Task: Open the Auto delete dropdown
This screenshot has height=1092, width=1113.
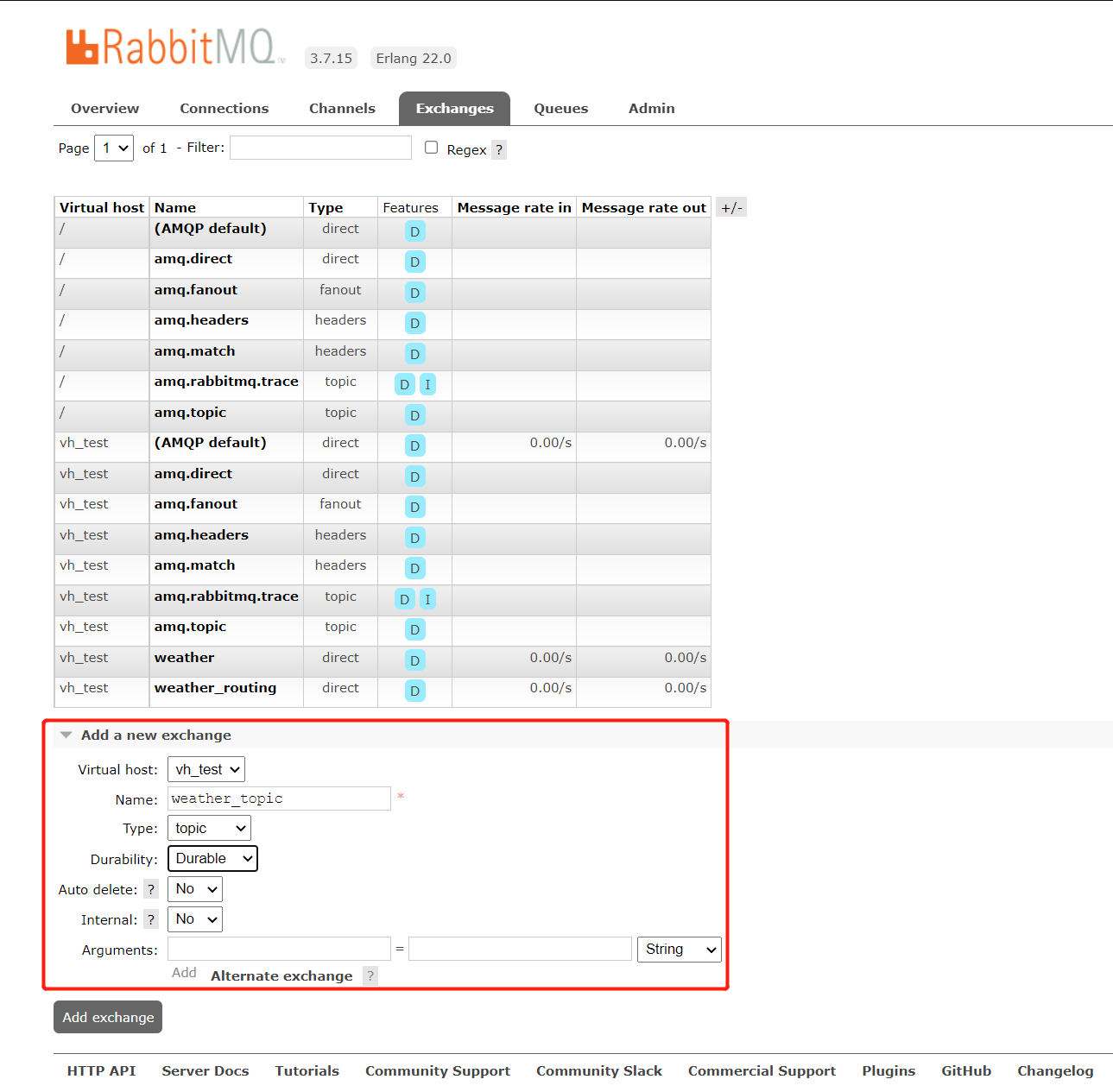Action: click(195, 889)
